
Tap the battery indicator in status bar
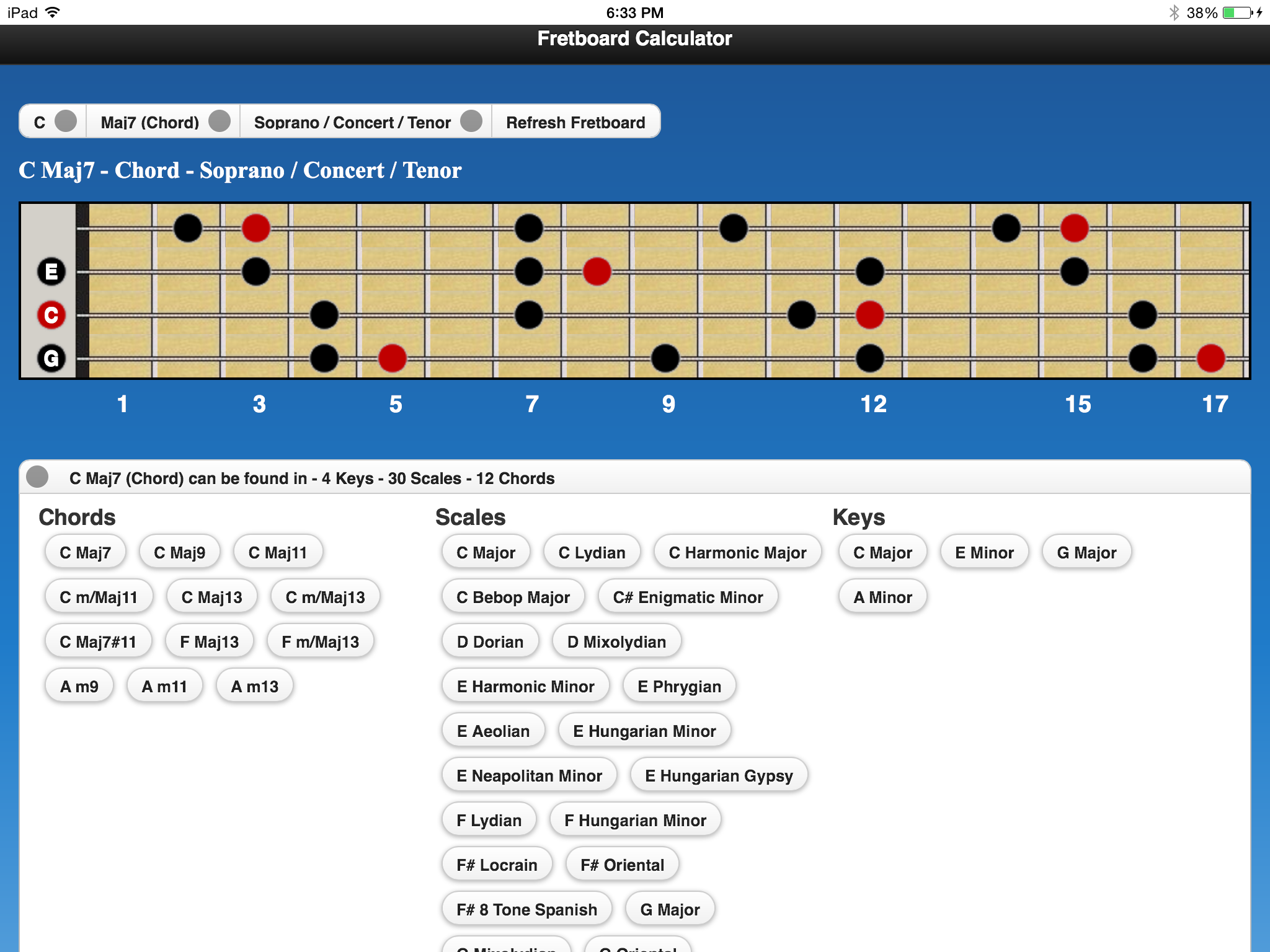point(1238,12)
